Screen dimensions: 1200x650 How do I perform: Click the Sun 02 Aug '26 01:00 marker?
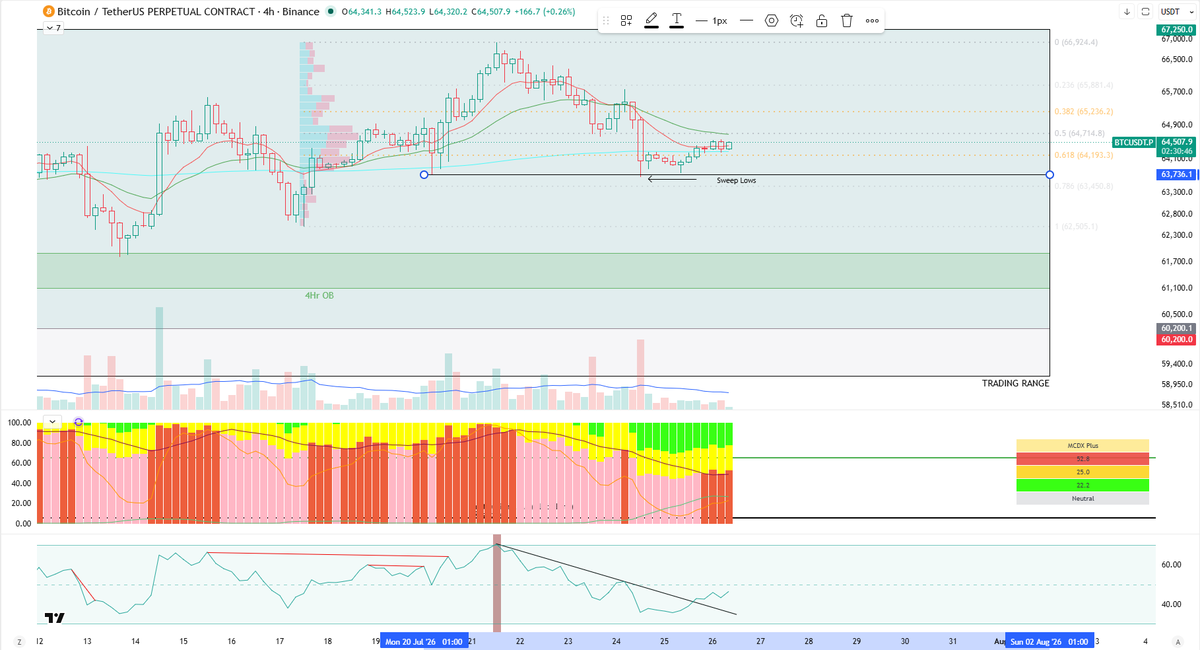click(x=1050, y=640)
